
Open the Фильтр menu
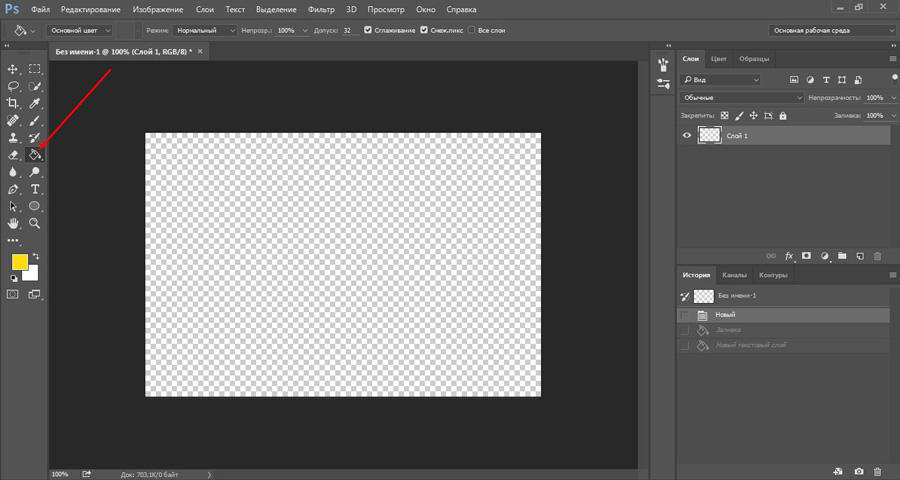click(x=321, y=10)
